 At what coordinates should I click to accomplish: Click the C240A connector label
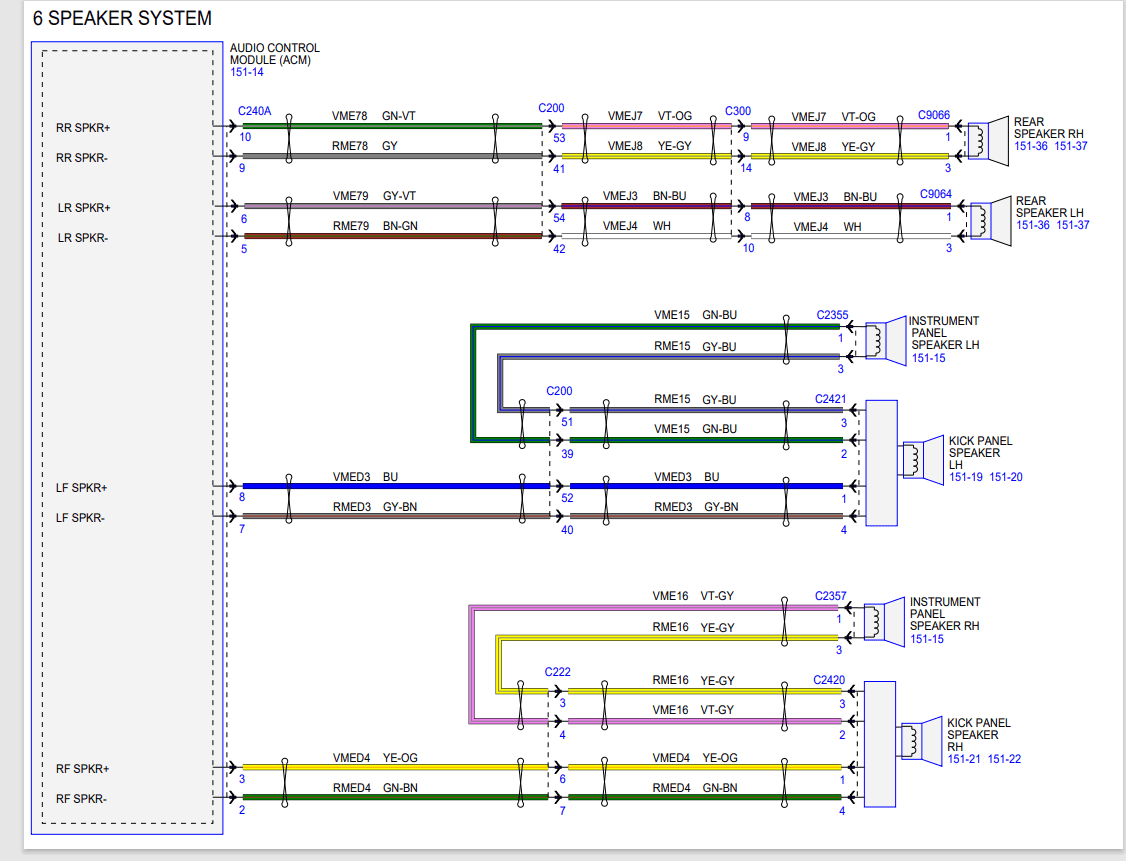[254, 111]
